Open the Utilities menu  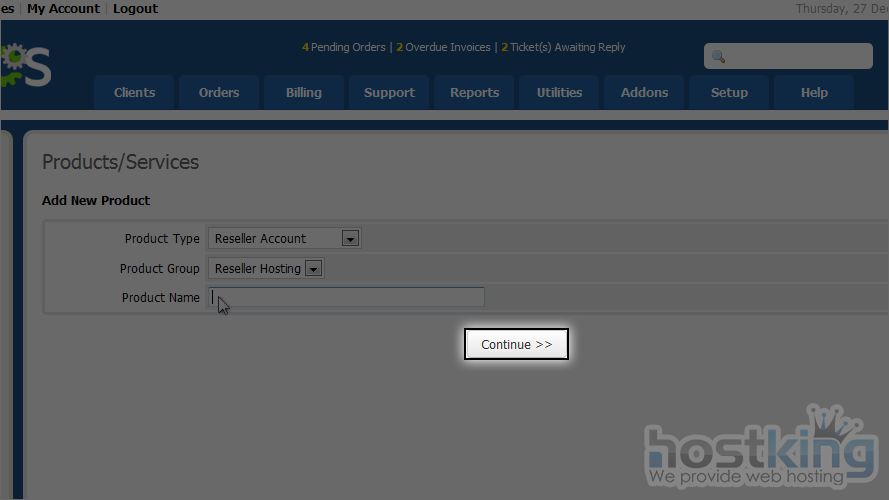coord(559,92)
